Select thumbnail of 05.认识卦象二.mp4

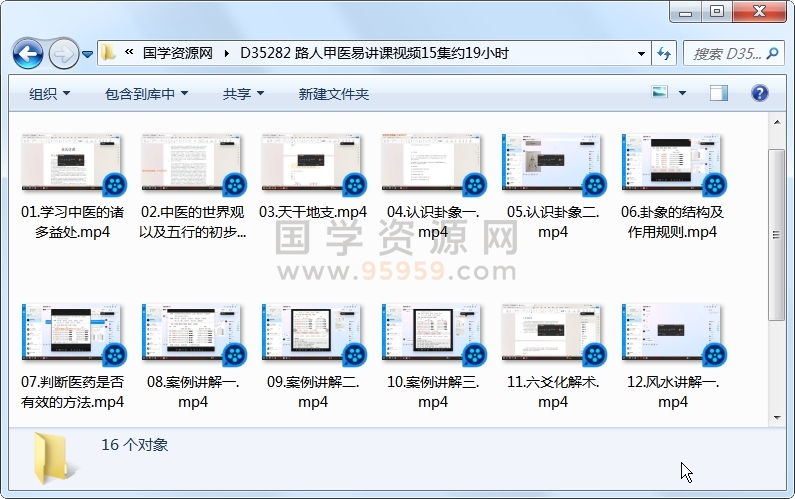point(552,162)
